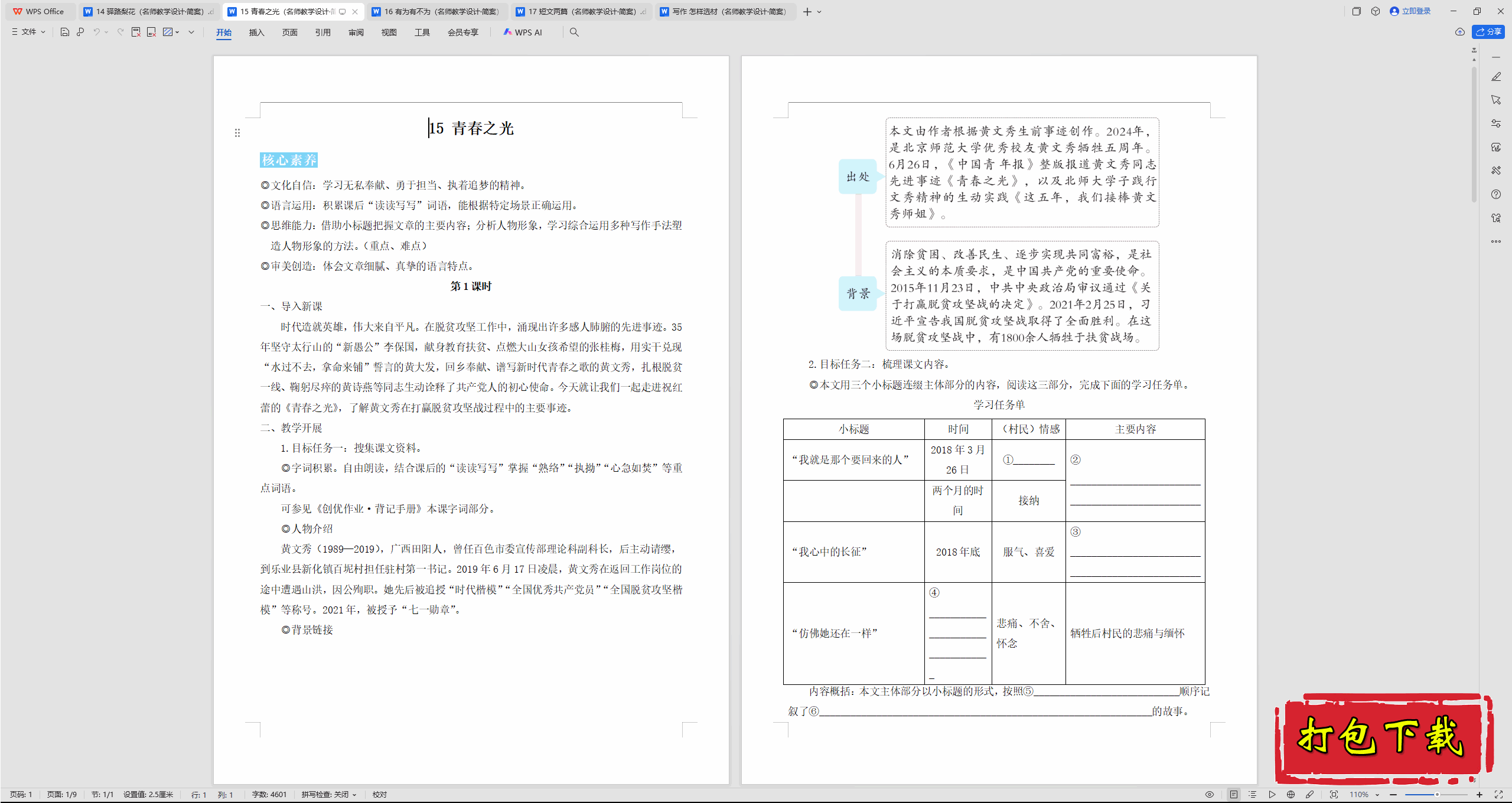The height and width of the screenshot is (803, 1512).
Task: Click the red-marked picture export icon
Action: tap(151, 32)
